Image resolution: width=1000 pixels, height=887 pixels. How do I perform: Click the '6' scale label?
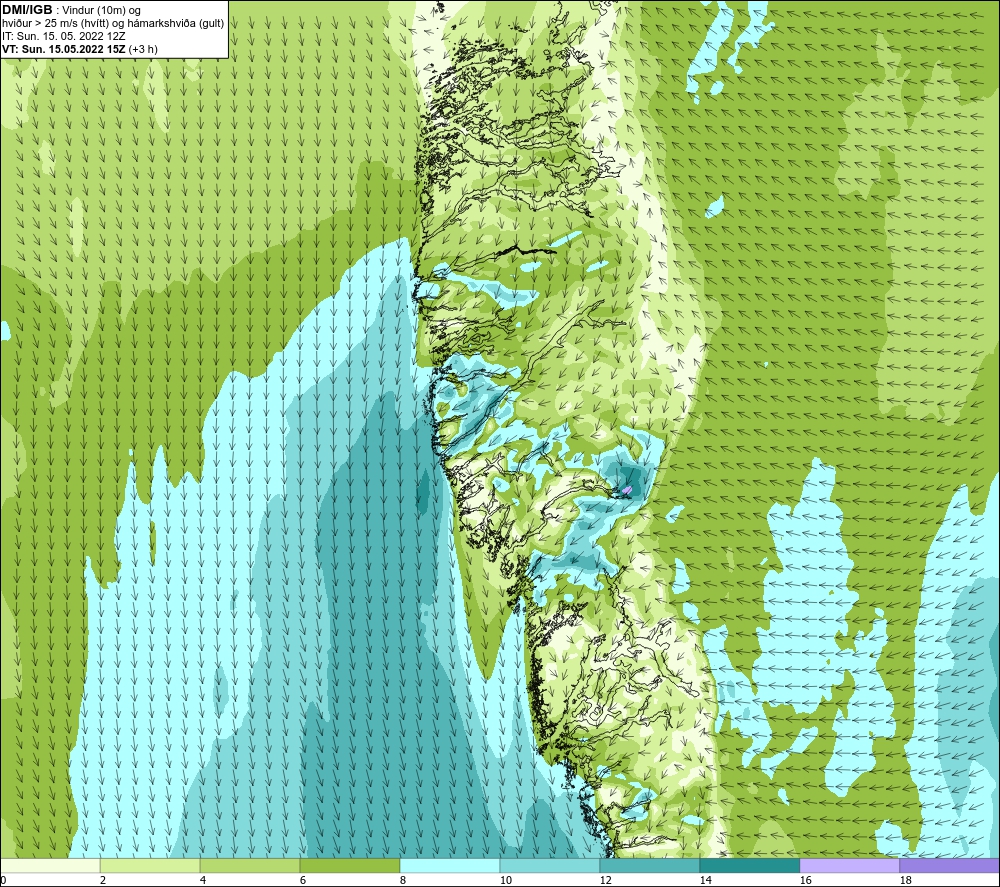303,881
